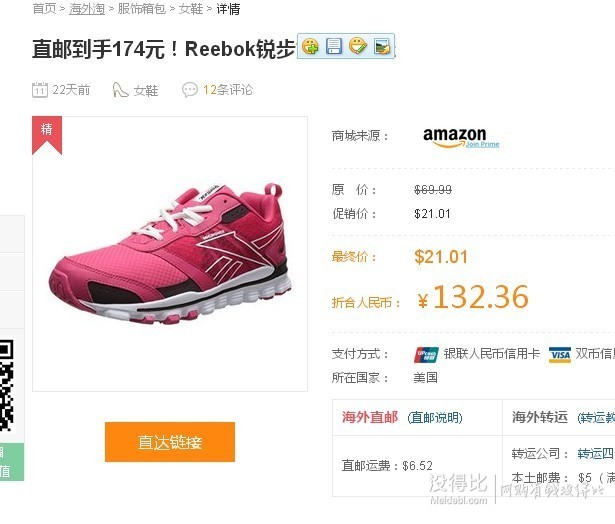Click the UnionPay card logo icon
This screenshot has width=615, height=524.
pyautogui.click(x=426, y=355)
